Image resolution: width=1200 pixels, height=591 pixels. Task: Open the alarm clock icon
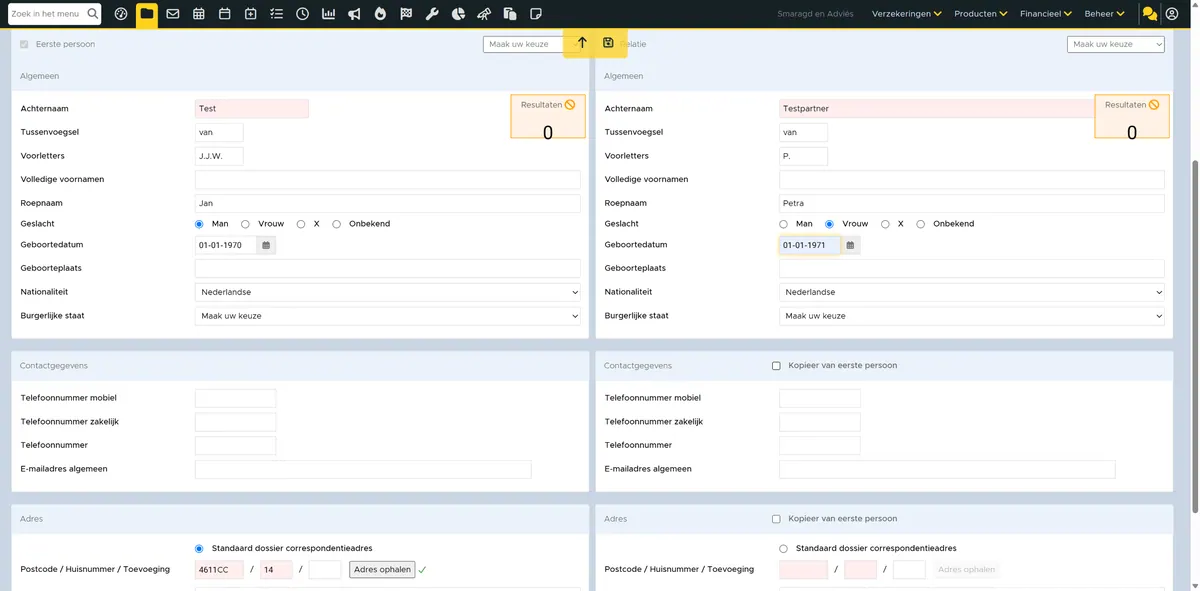point(302,14)
